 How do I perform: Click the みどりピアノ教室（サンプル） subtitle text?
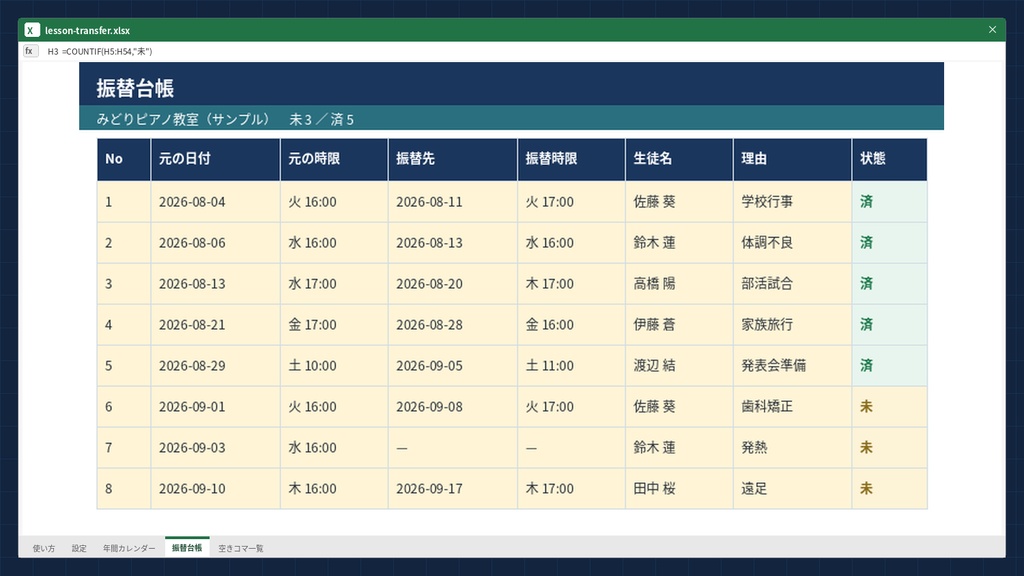183,119
